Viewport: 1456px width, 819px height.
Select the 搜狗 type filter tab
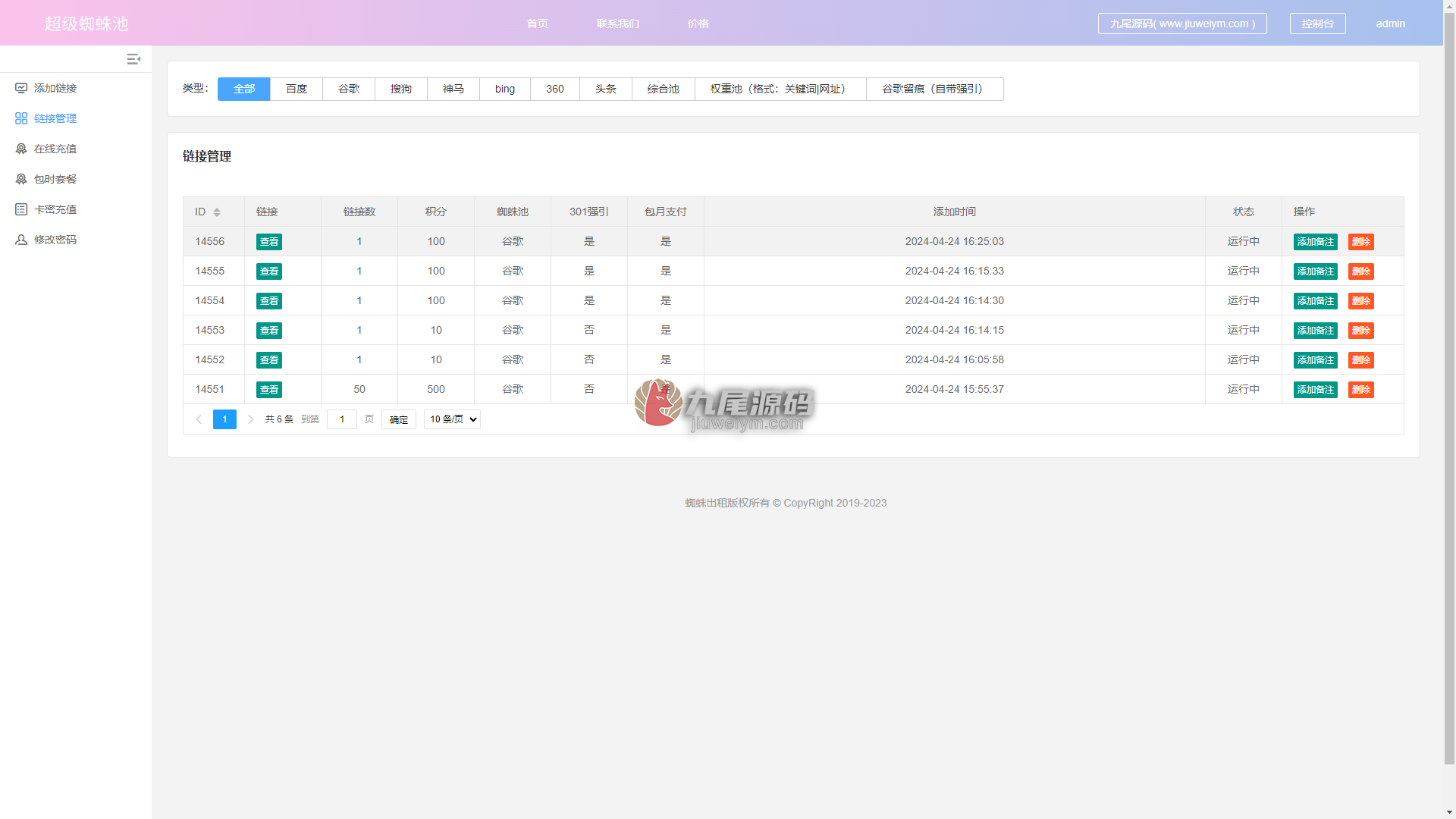(x=401, y=89)
